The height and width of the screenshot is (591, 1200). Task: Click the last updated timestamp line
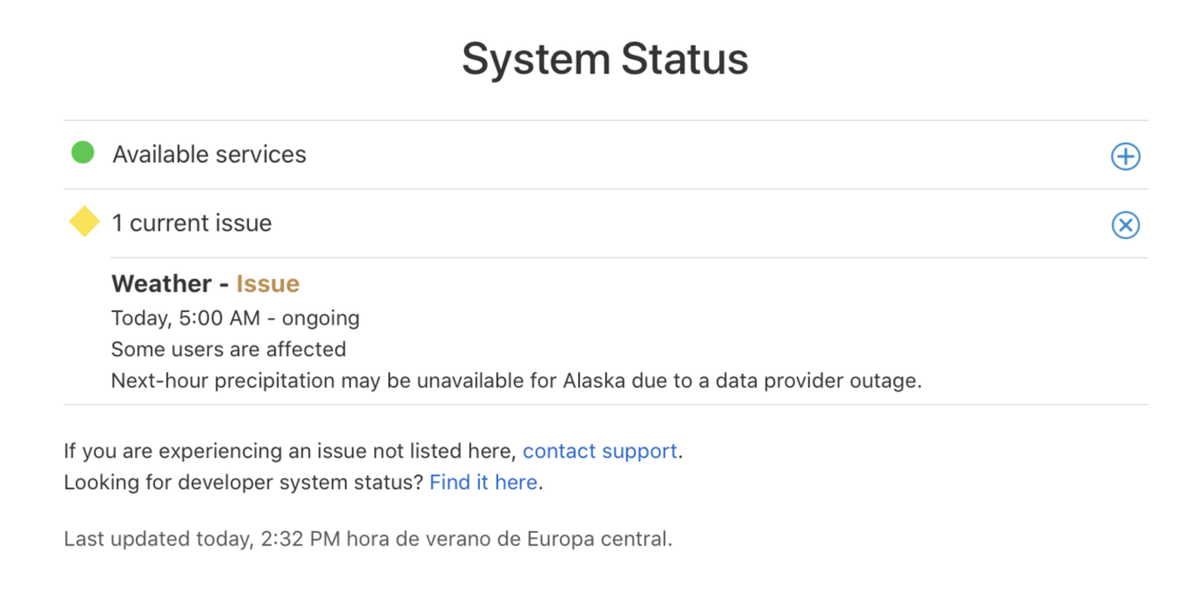(x=368, y=538)
